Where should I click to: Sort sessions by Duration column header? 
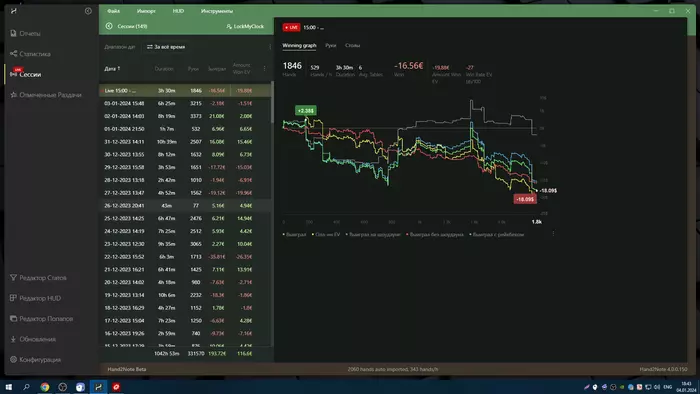pos(164,69)
